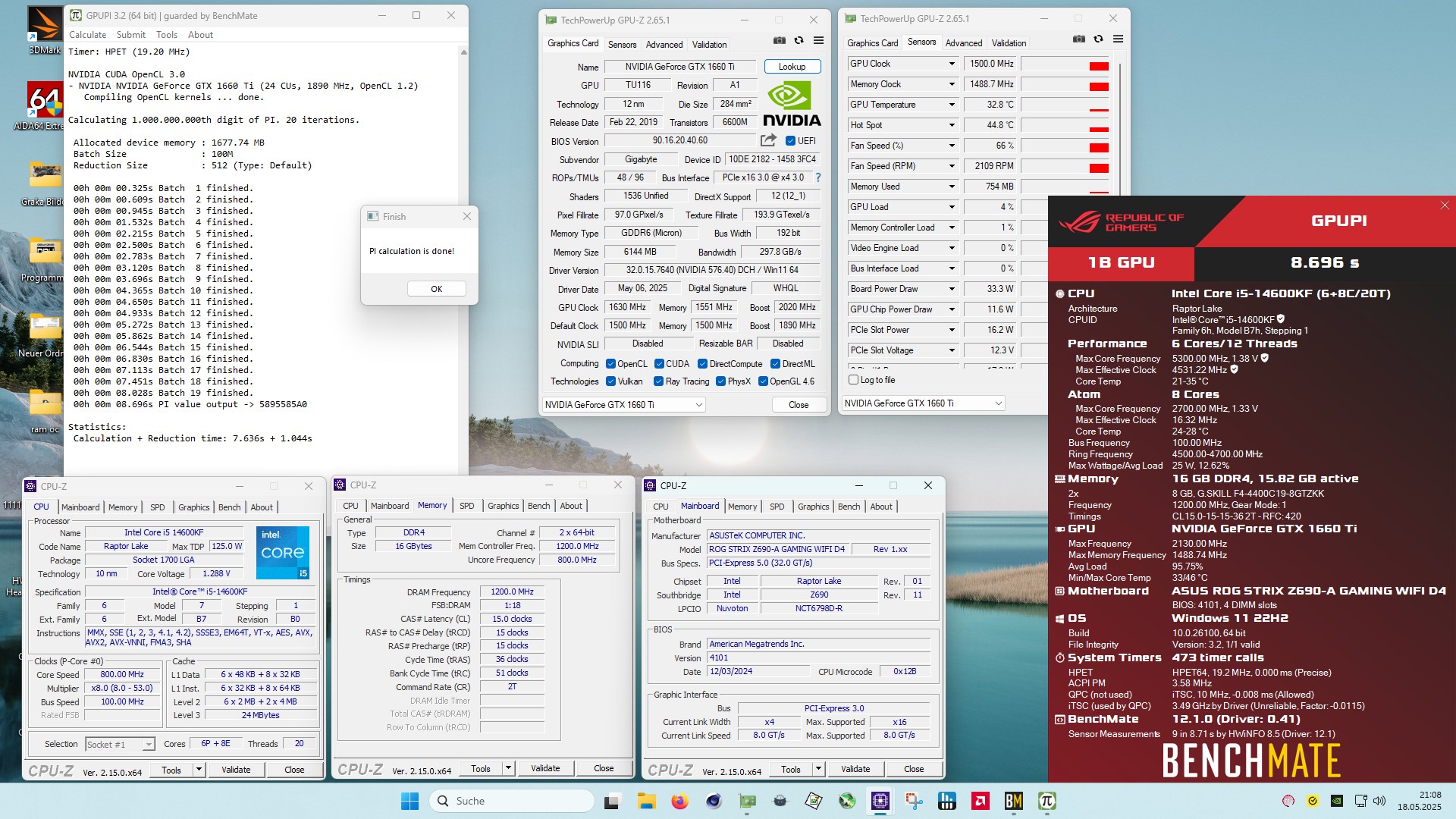Toggle the PhysX checkbox
Screen dimensions: 1456x819
720,381
